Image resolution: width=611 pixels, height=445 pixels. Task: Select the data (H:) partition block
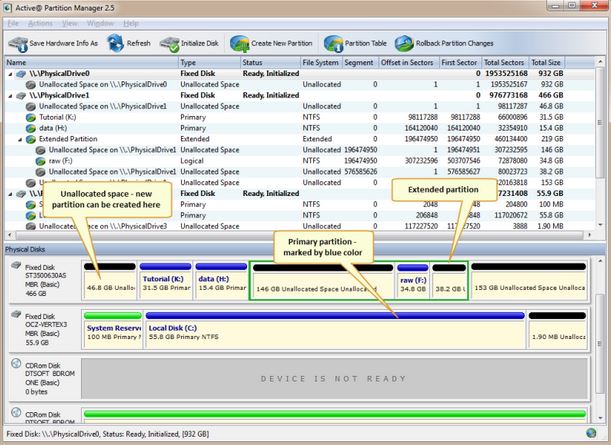point(221,281)
